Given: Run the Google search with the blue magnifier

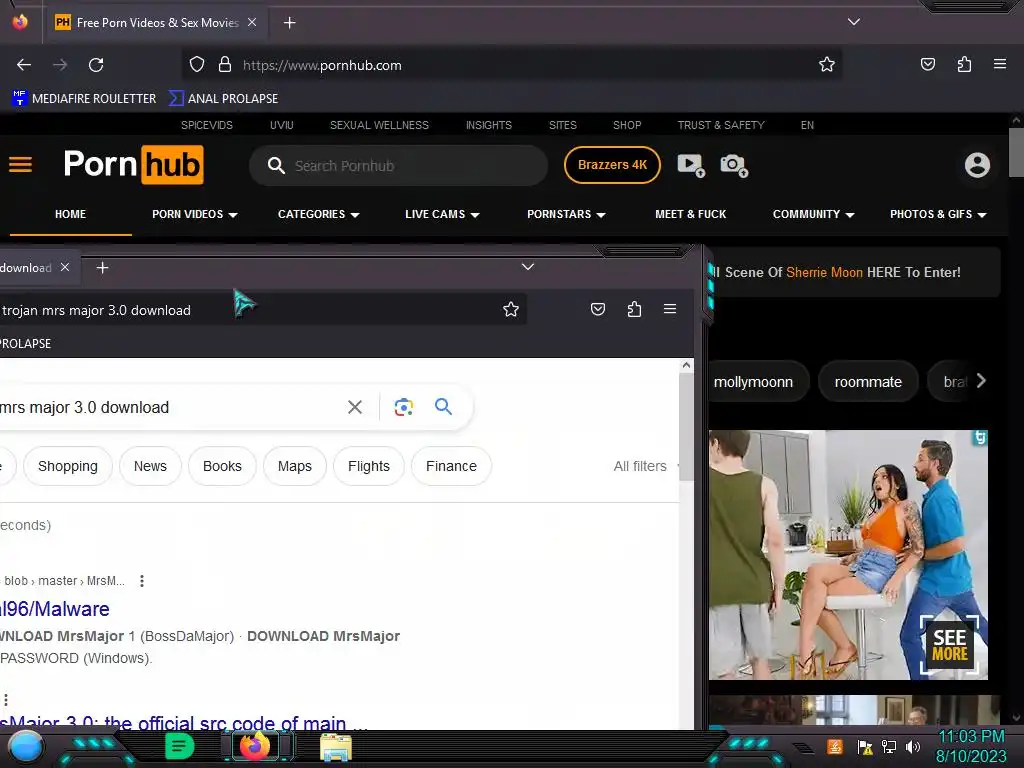Looking at the screenshot, I should [x=443, y=407].
